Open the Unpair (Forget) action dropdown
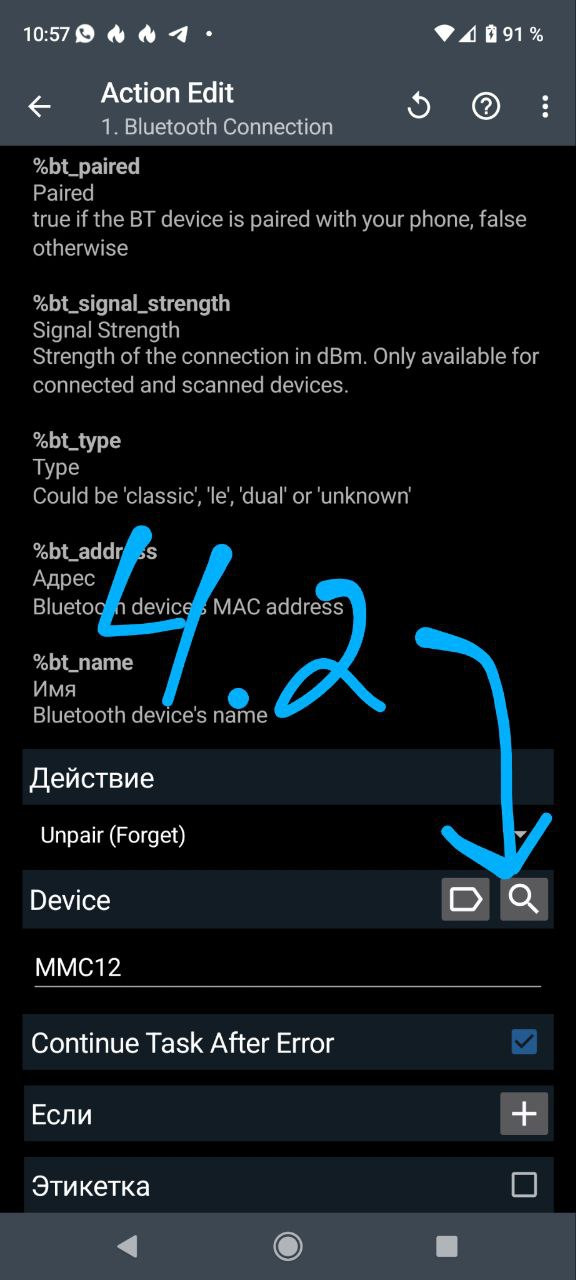This screenshot has width=576, height=1280. (288, 835)
